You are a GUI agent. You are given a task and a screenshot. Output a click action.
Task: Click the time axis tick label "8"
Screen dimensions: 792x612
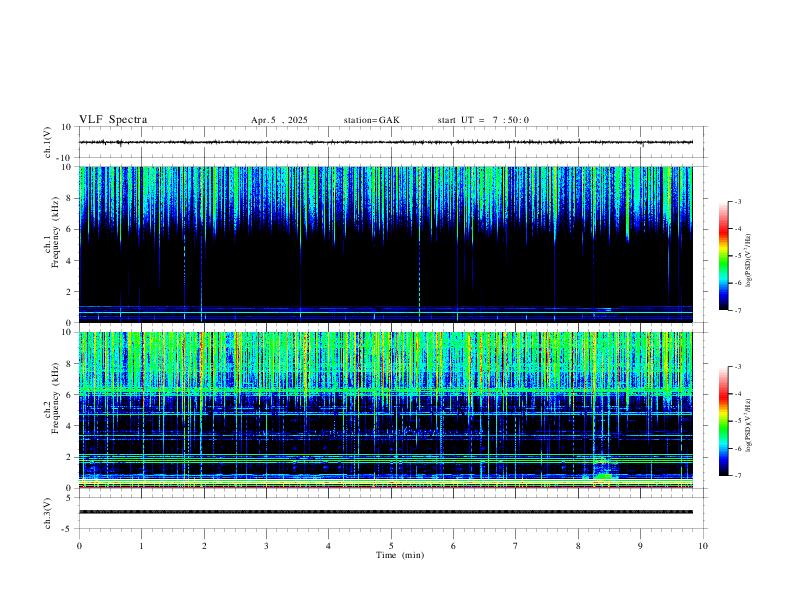click(578, 546)
